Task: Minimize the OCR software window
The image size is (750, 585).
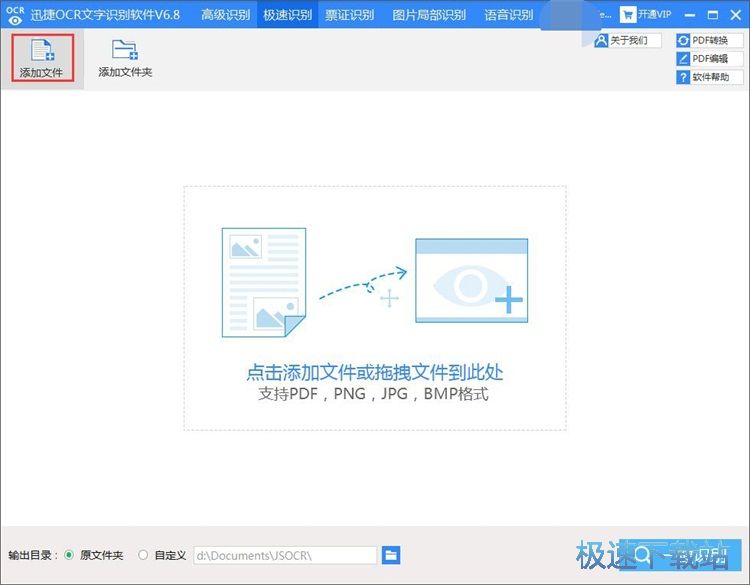Action: point(689,15)
